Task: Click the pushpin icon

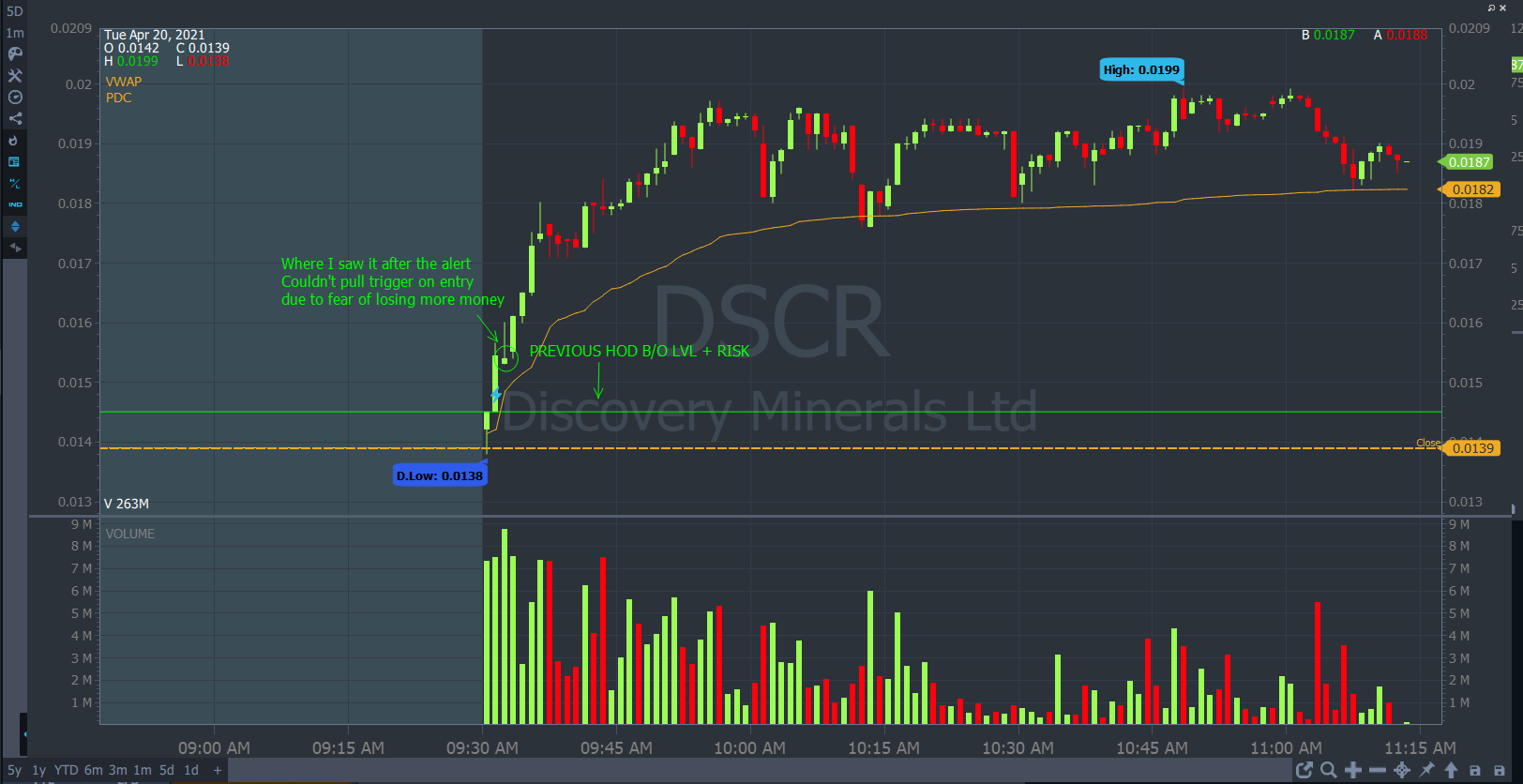Action: click(1426, 771)
